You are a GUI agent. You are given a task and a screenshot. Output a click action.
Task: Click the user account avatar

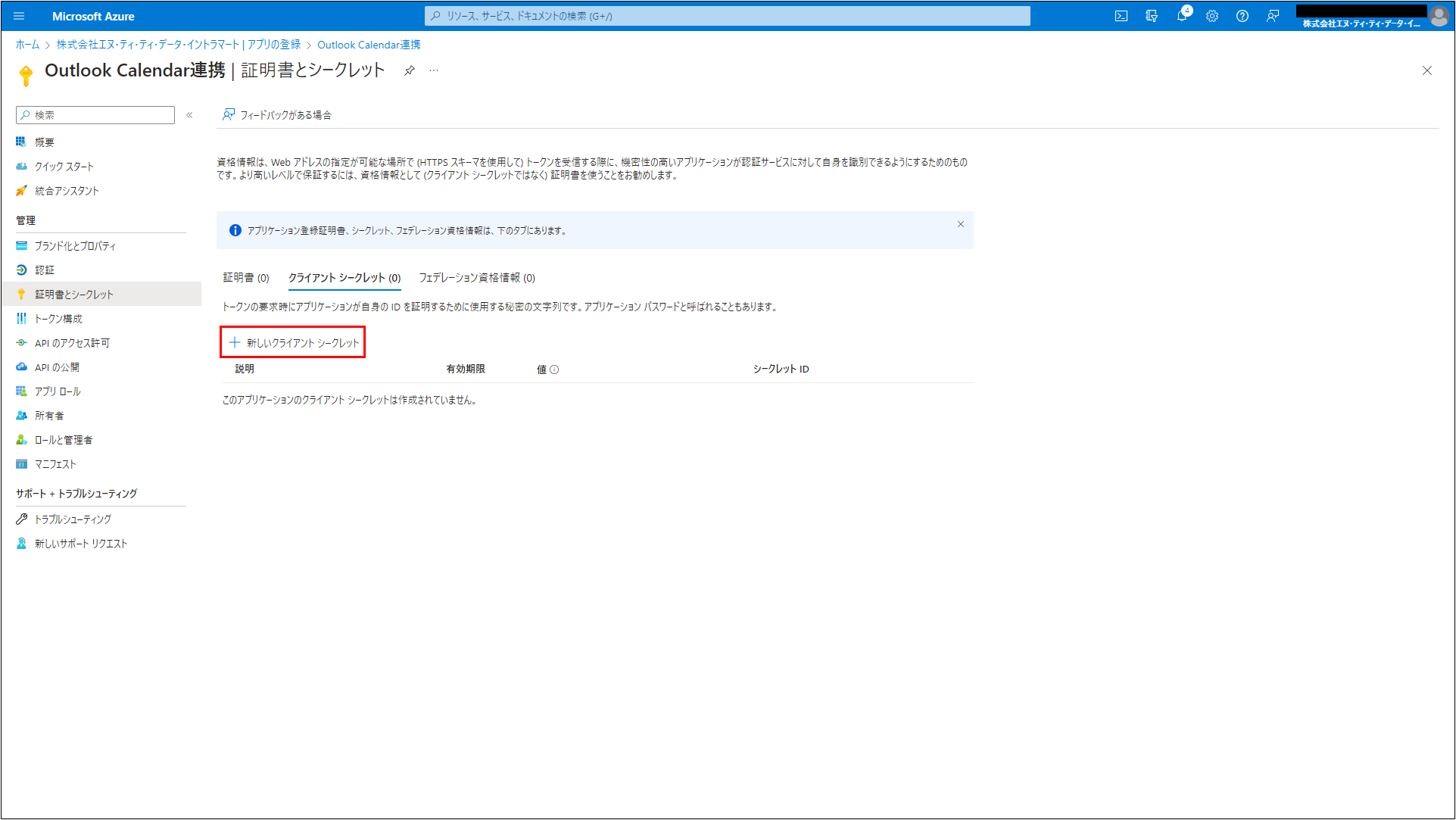click(x=1439, y=15)
